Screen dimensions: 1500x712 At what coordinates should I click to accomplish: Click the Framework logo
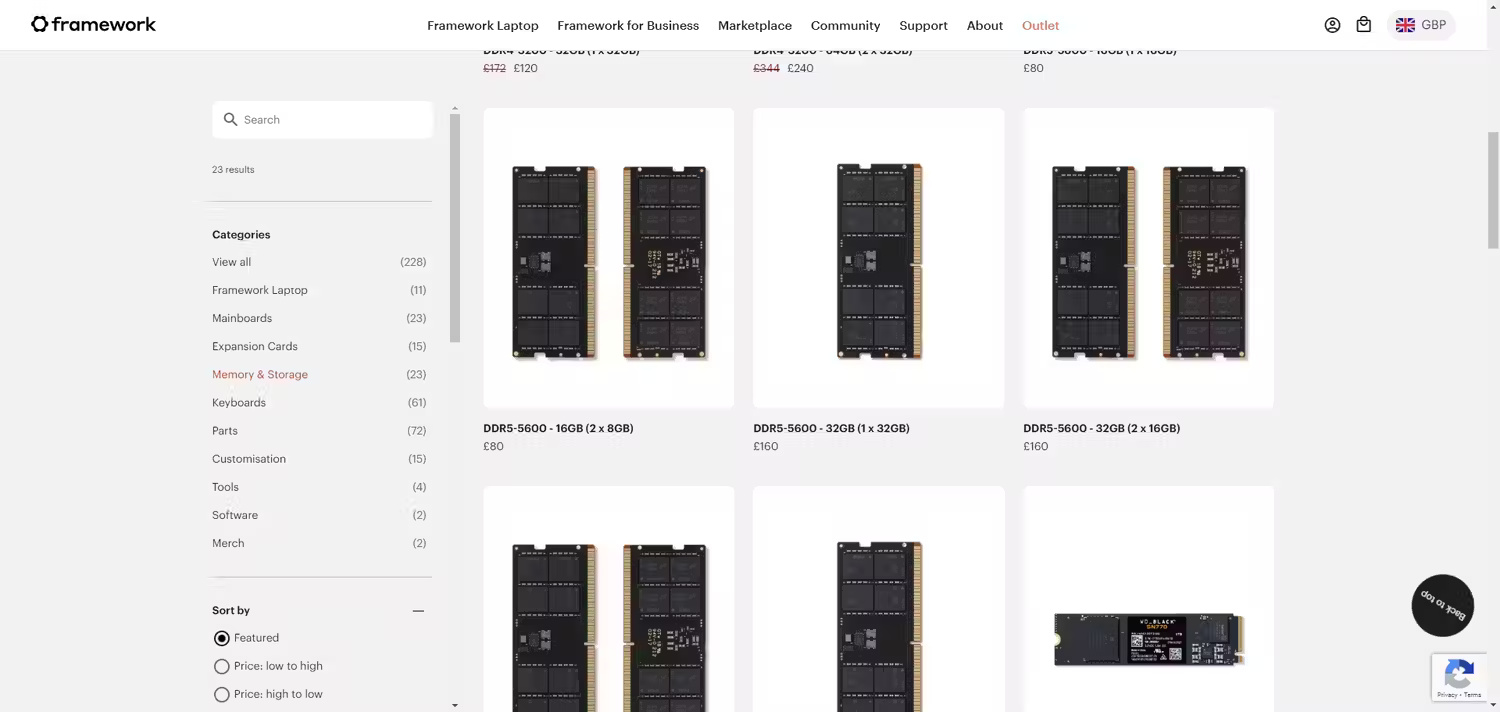pos(93,24)
